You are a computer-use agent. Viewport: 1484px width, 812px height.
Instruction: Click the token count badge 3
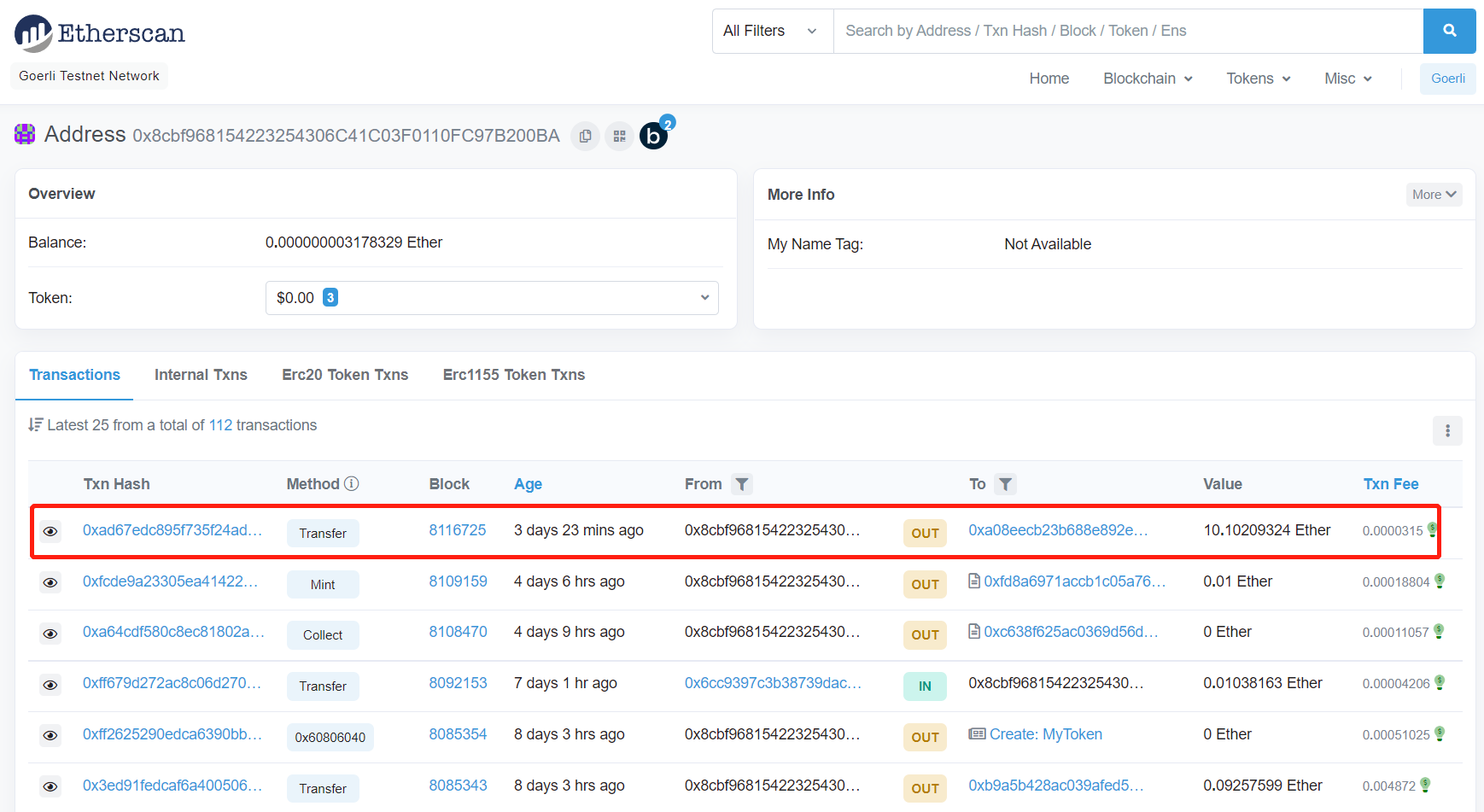pos(330,297)
